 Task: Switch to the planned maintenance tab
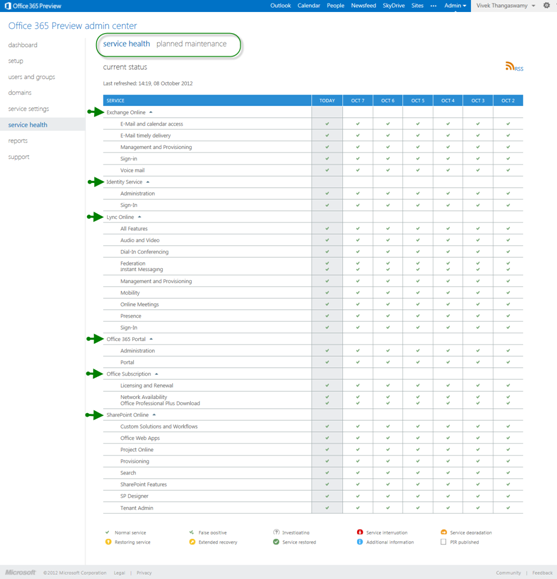pyautogui.click(x=191, y=44)
